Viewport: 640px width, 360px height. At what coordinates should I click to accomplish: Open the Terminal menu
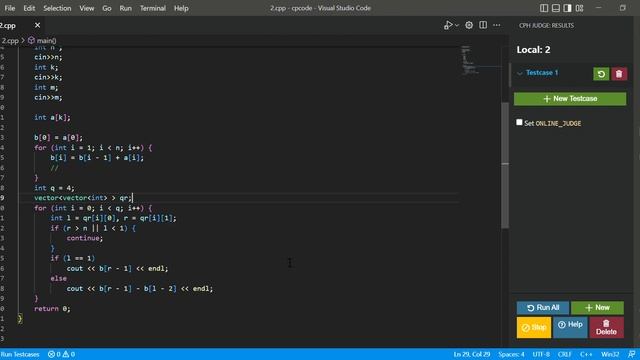[x=153, y=8]
